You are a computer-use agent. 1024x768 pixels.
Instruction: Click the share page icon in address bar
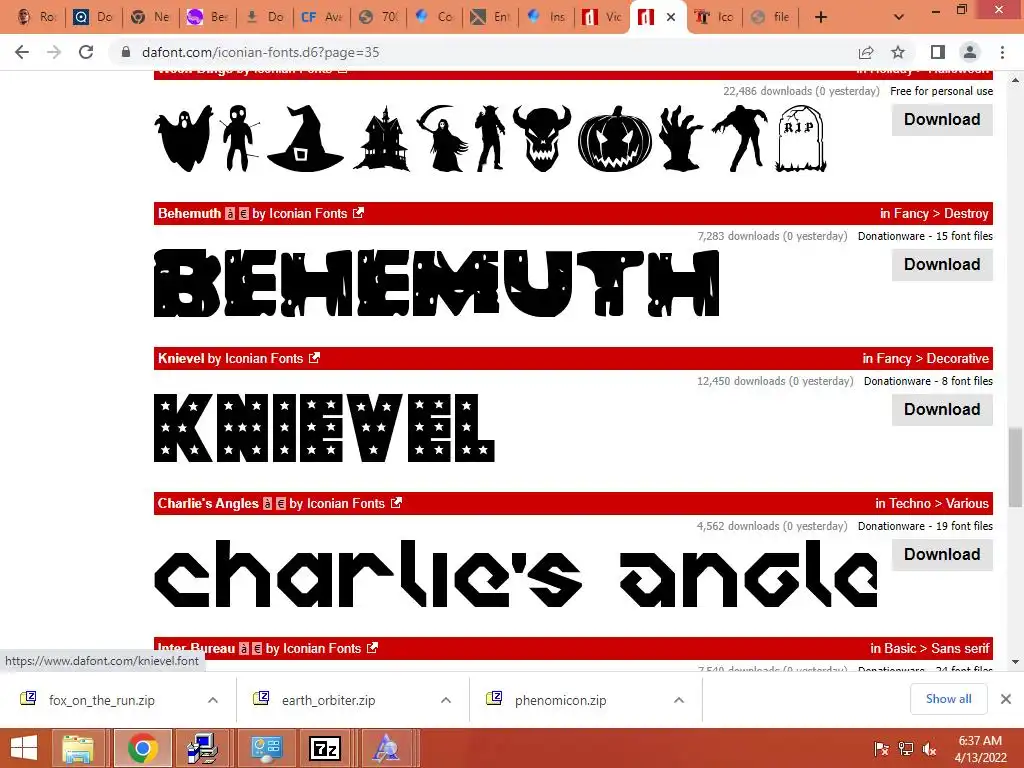tap(866, 52)
